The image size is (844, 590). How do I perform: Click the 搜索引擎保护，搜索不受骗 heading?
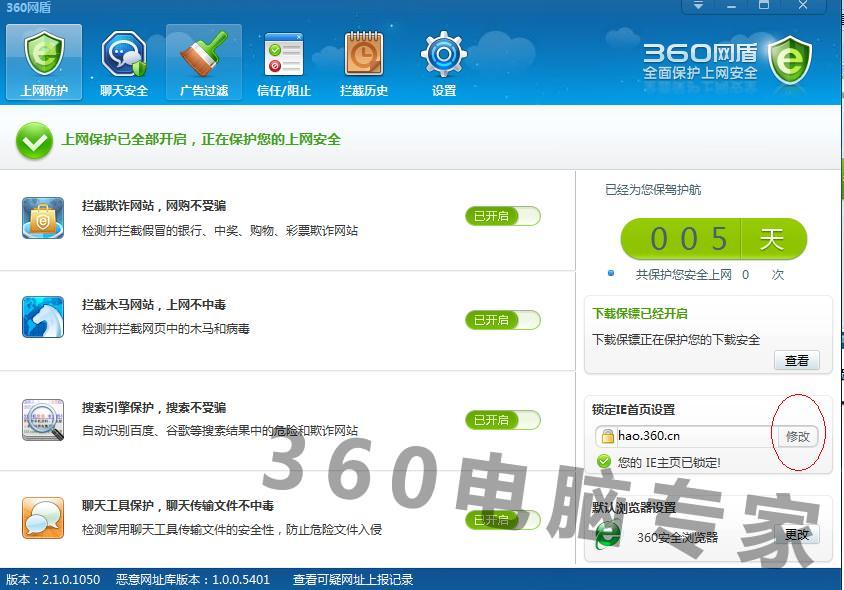coord(154,408)
